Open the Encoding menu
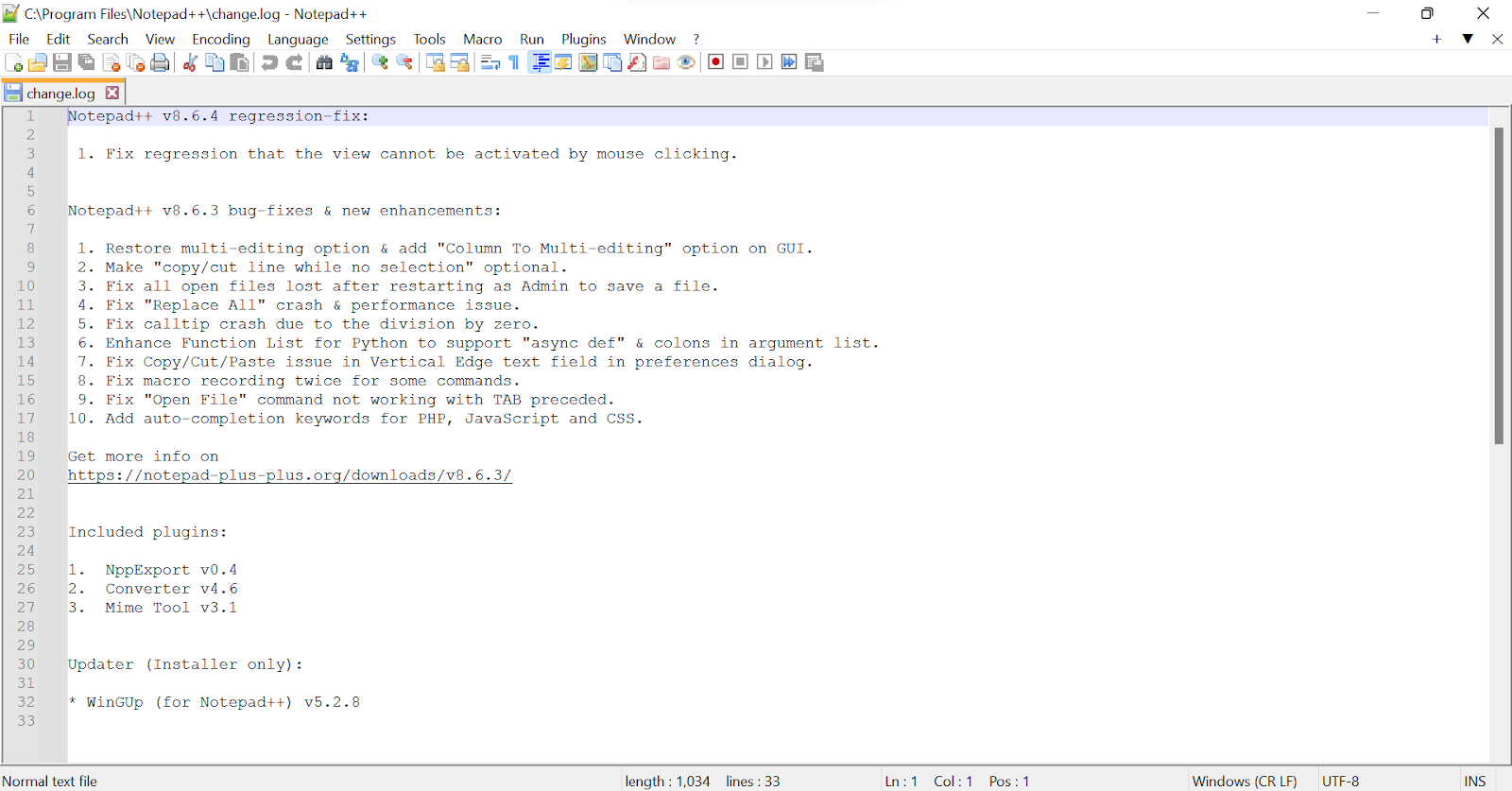The height and width of the screenshot is (791, 1512). [221, 39]
